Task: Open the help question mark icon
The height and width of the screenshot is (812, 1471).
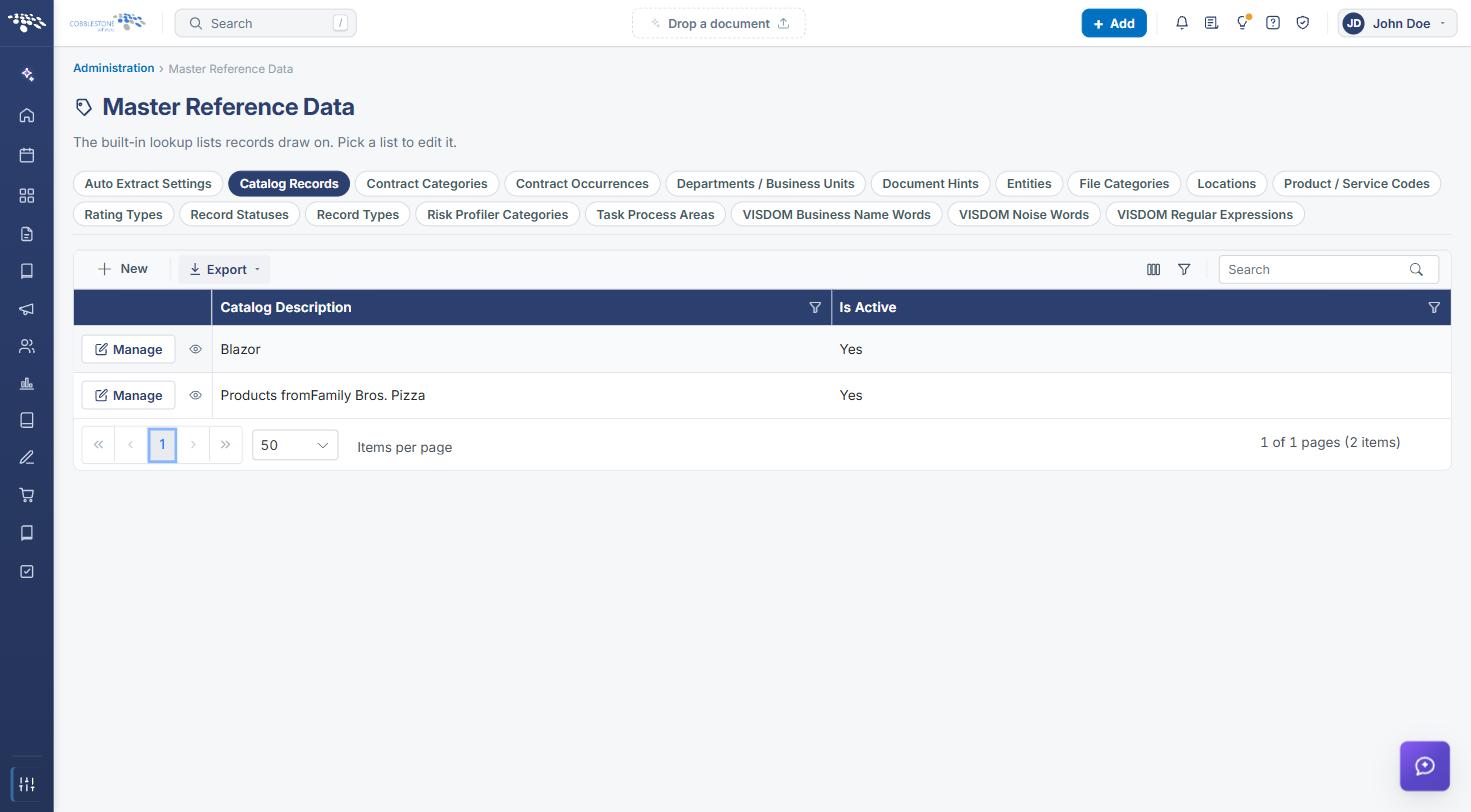Action: coord(1273,23)
